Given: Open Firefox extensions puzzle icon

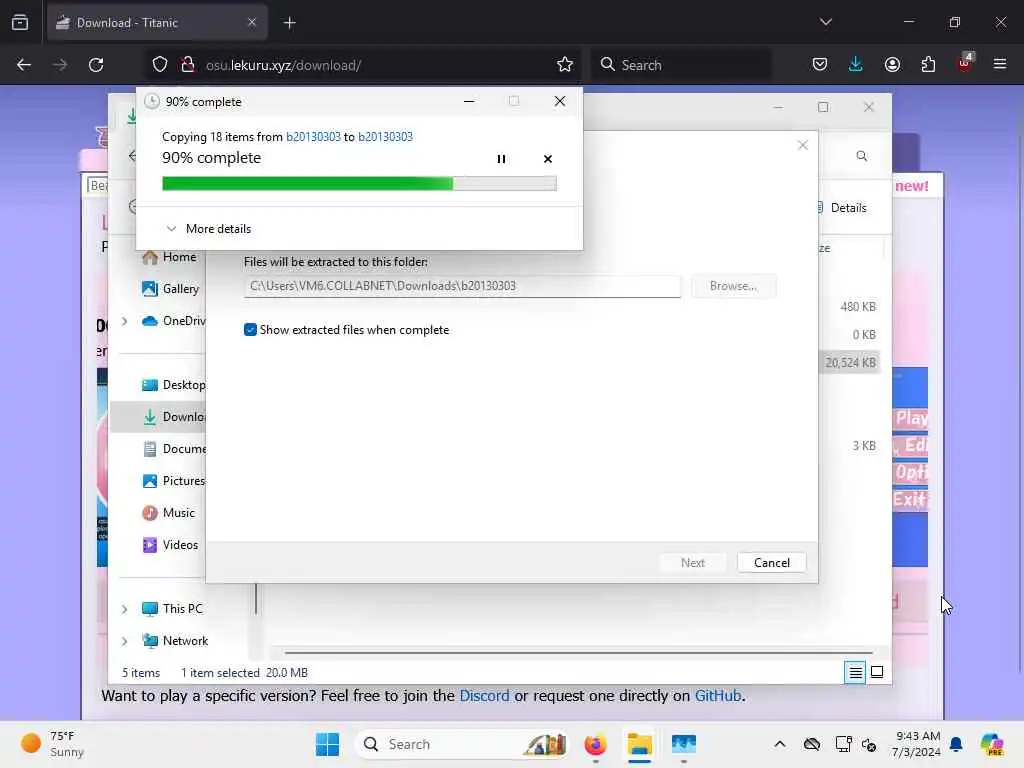Looking at the screenshot, I should point(928,65).
